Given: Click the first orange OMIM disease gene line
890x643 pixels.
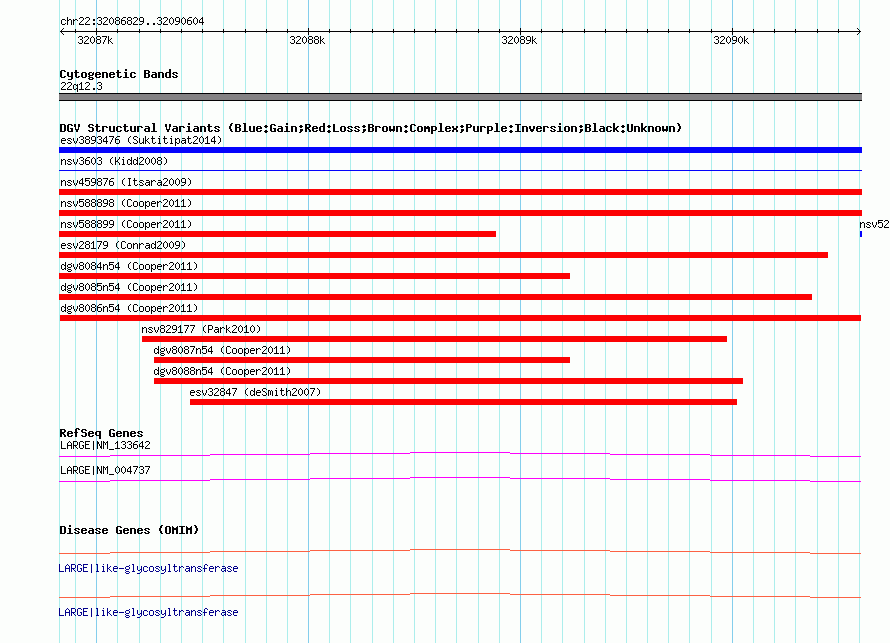Looking at the screenshot, I should [x=460, y=552].
